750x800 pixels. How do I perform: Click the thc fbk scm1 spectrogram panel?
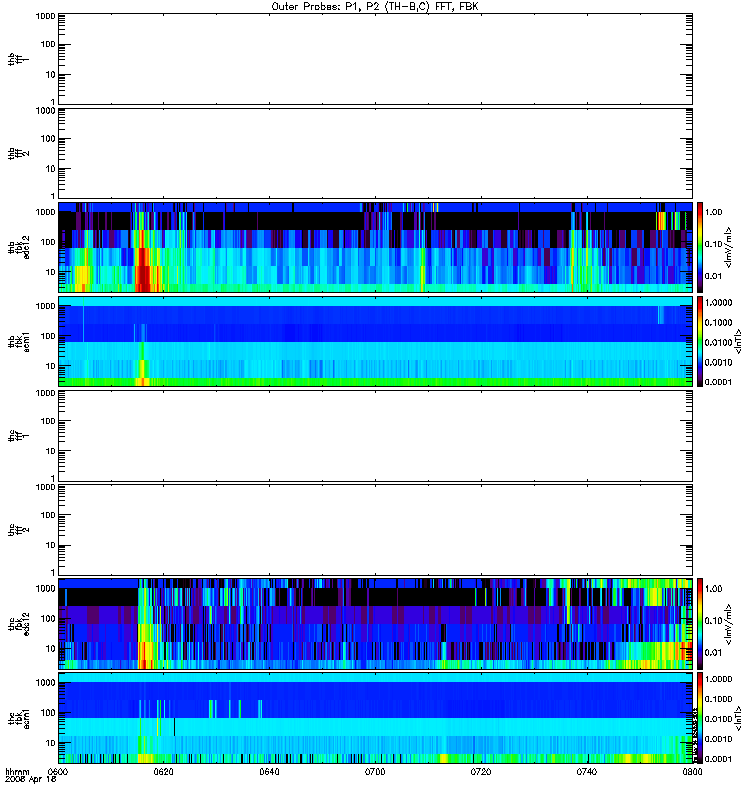point(376,718)
